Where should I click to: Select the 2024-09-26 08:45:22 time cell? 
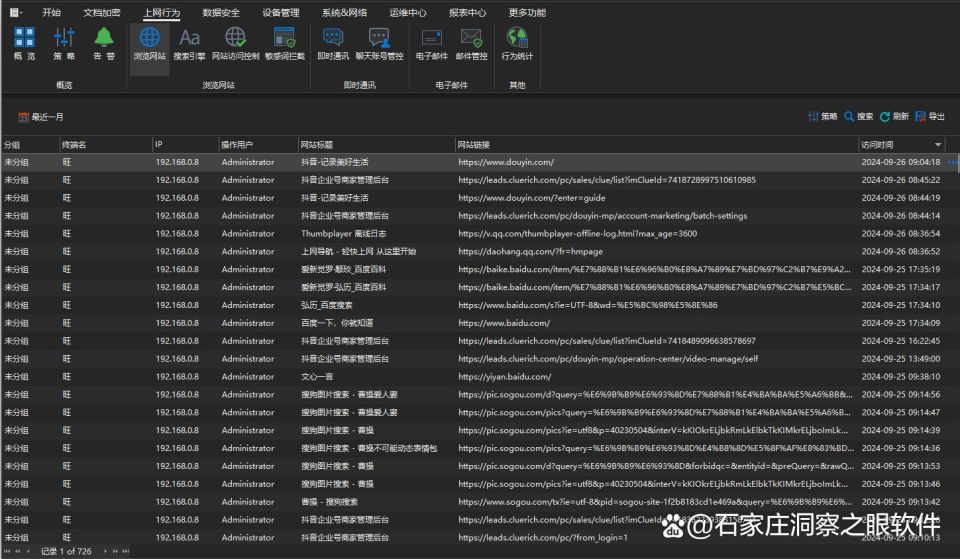point(901,180)
